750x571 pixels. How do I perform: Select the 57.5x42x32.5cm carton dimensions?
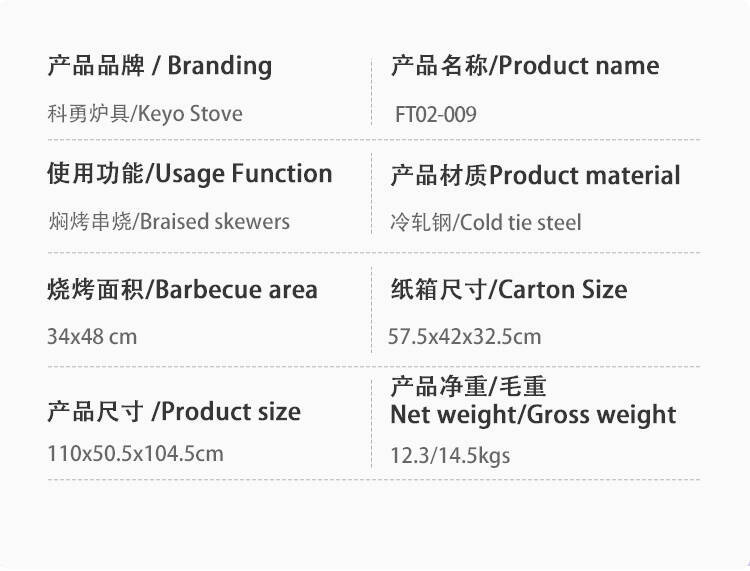(464, 337)
